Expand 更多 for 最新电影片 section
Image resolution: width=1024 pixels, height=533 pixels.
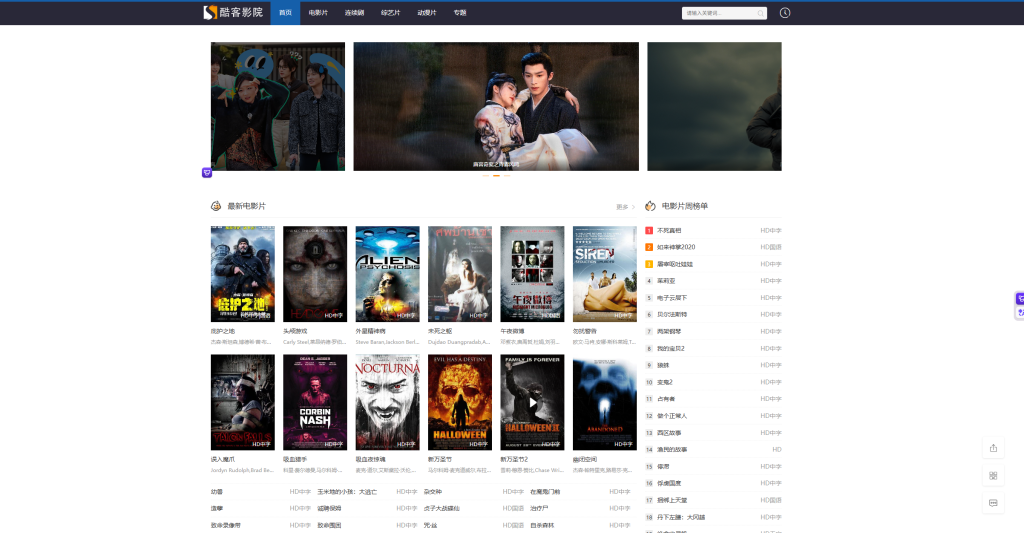625,207
